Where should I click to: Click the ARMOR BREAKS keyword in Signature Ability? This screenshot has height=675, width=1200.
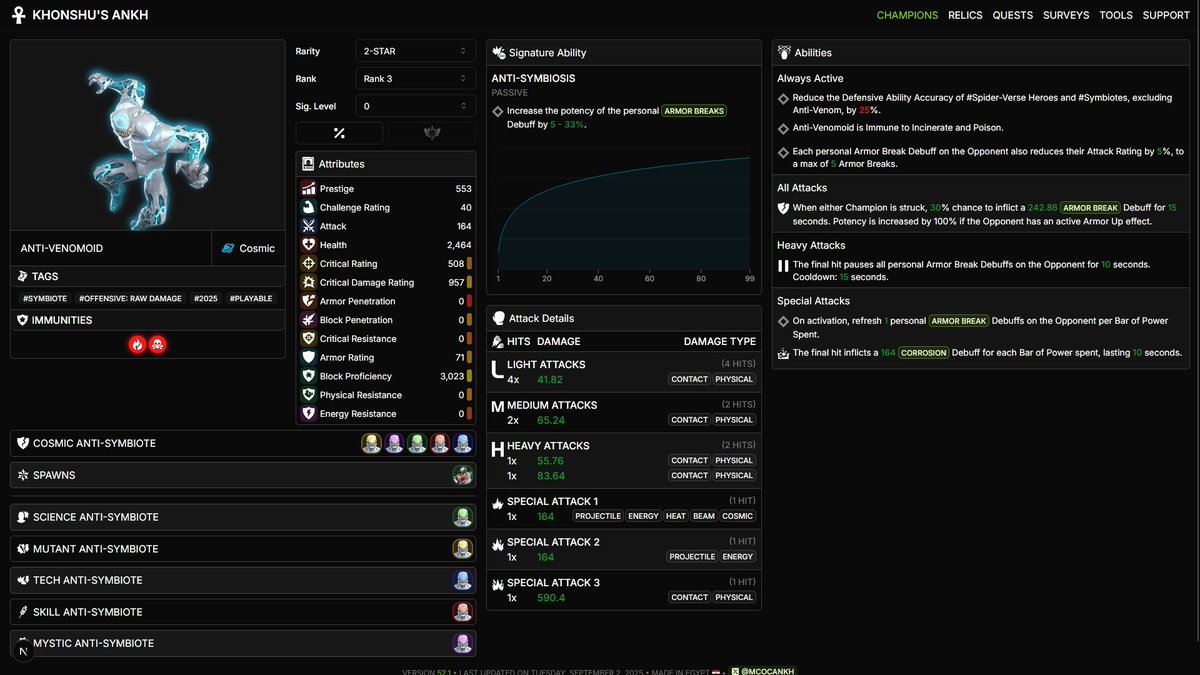click(x=694, y=111)
